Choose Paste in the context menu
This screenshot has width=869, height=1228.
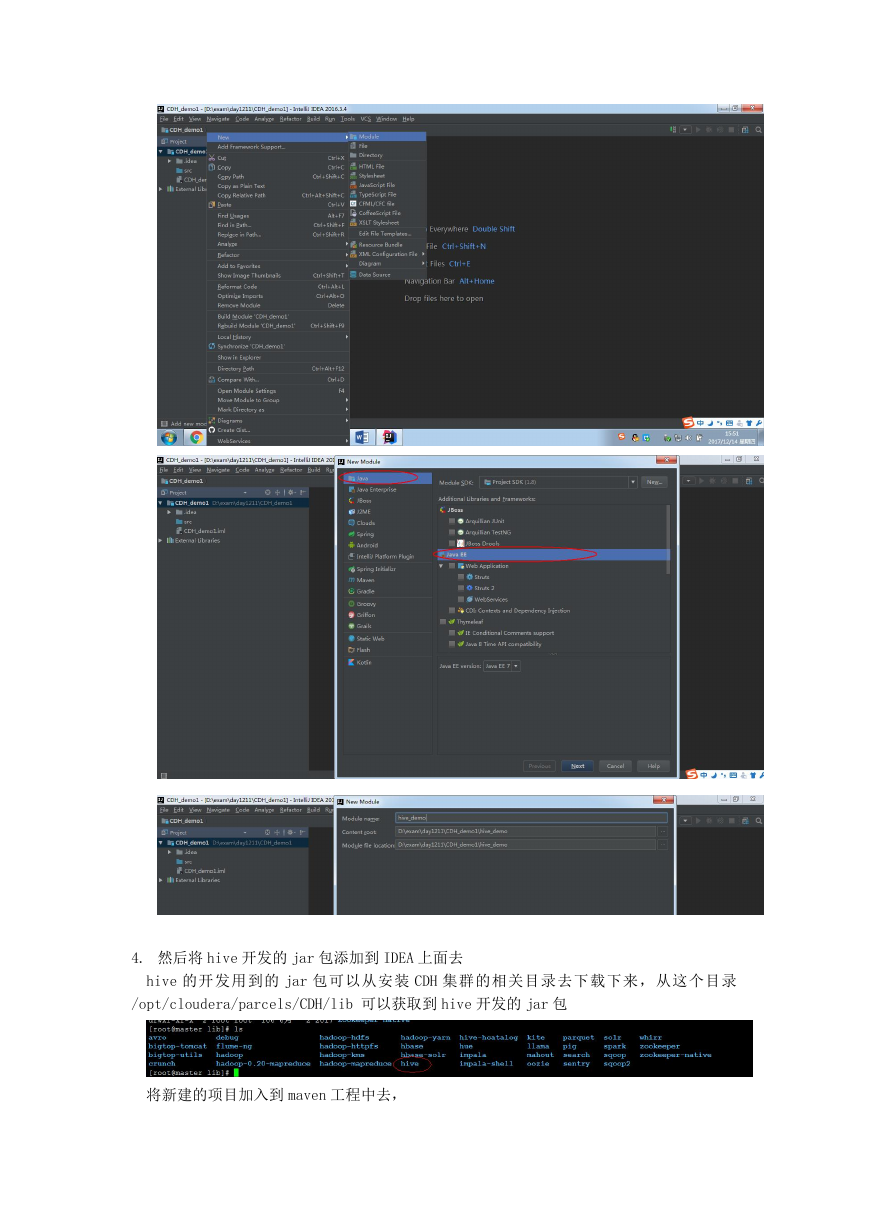277,204
